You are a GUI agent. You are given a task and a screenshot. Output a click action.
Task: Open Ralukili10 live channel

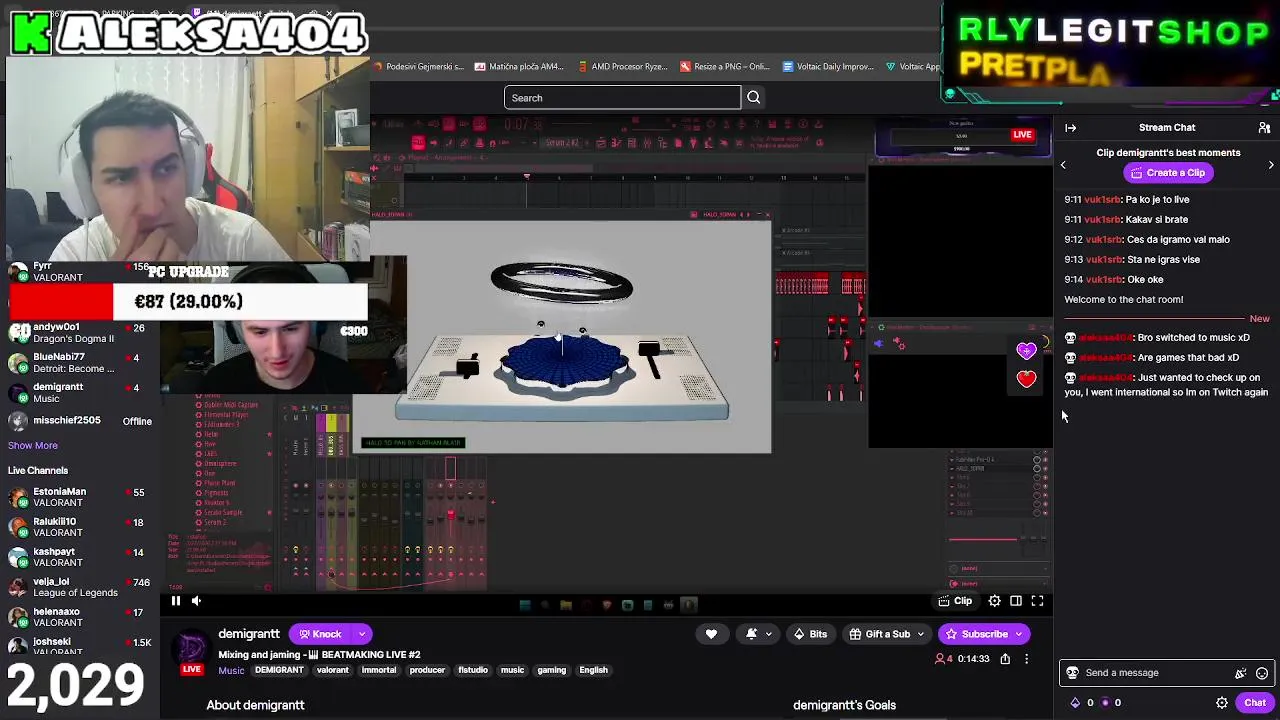pos(80,527)
